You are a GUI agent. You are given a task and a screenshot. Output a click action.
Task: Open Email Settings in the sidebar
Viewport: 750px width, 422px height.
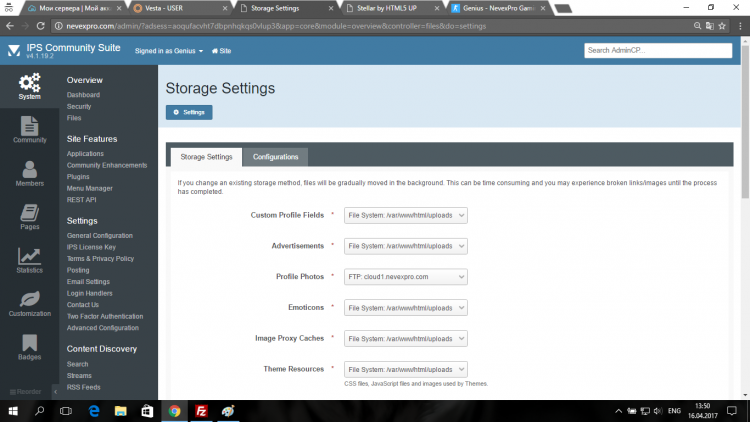coord(88,281)
